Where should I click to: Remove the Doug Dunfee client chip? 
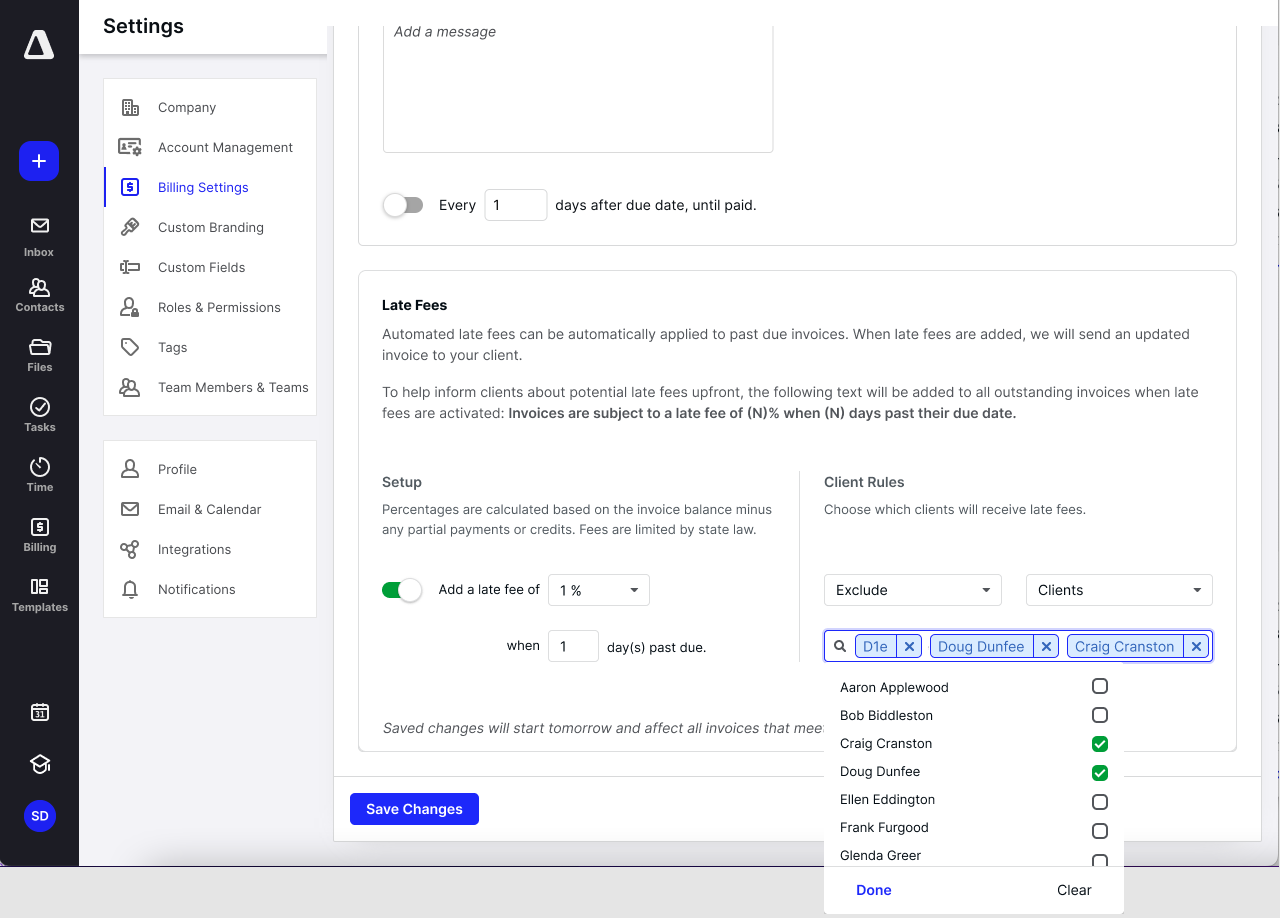click(1046, 646)
